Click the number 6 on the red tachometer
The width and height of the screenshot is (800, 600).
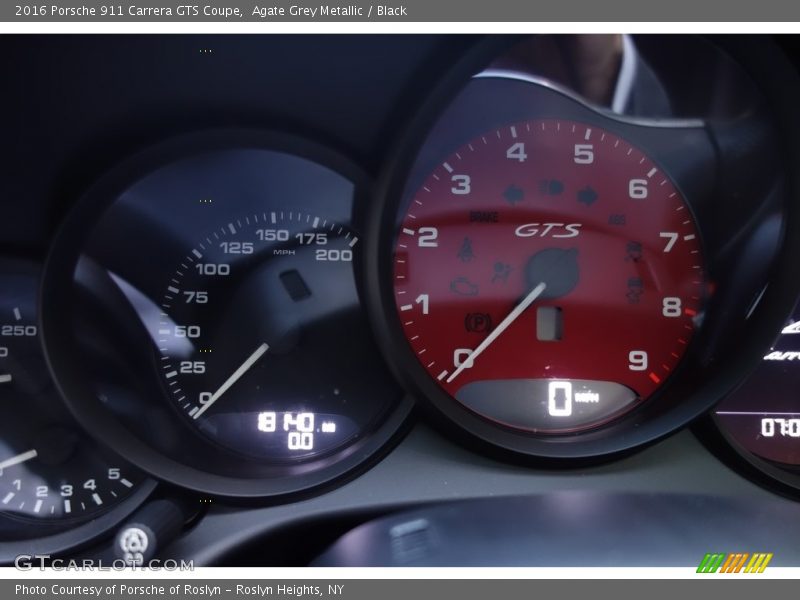click(638, 189)
